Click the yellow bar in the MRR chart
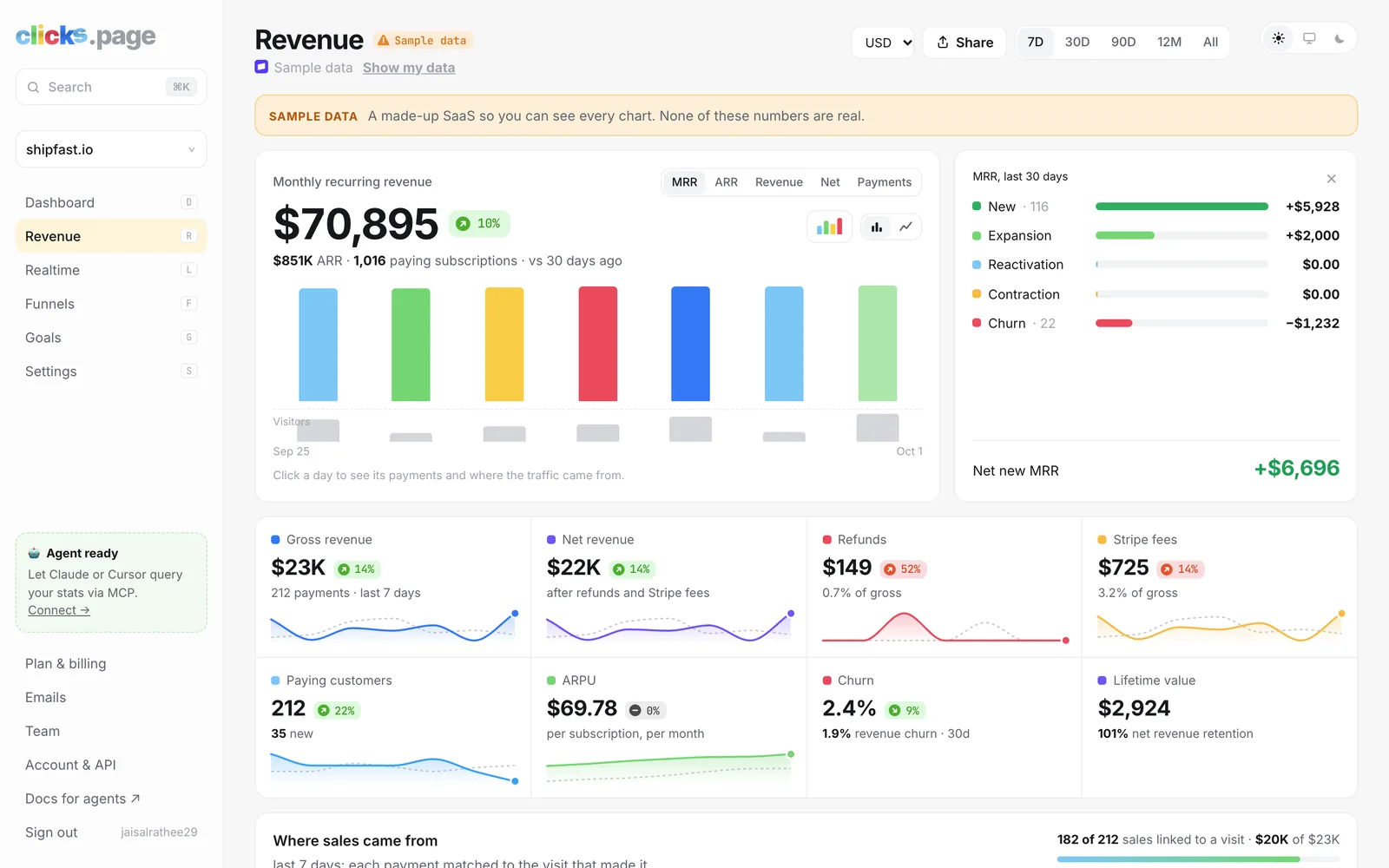Viewport: 1389px width, 868px height. pos(504,344)
